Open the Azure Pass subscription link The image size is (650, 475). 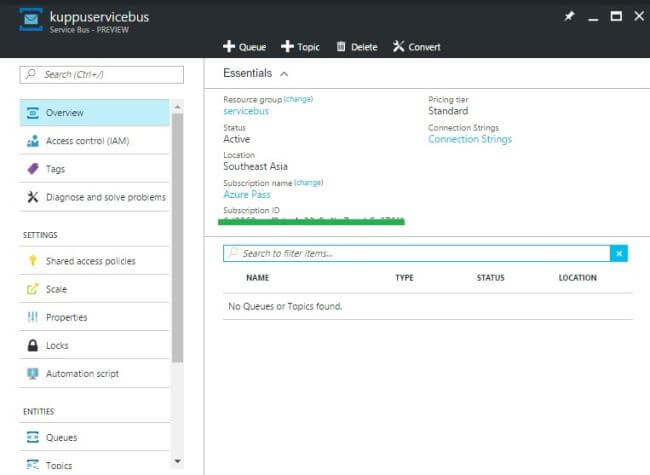click(247, 194)
